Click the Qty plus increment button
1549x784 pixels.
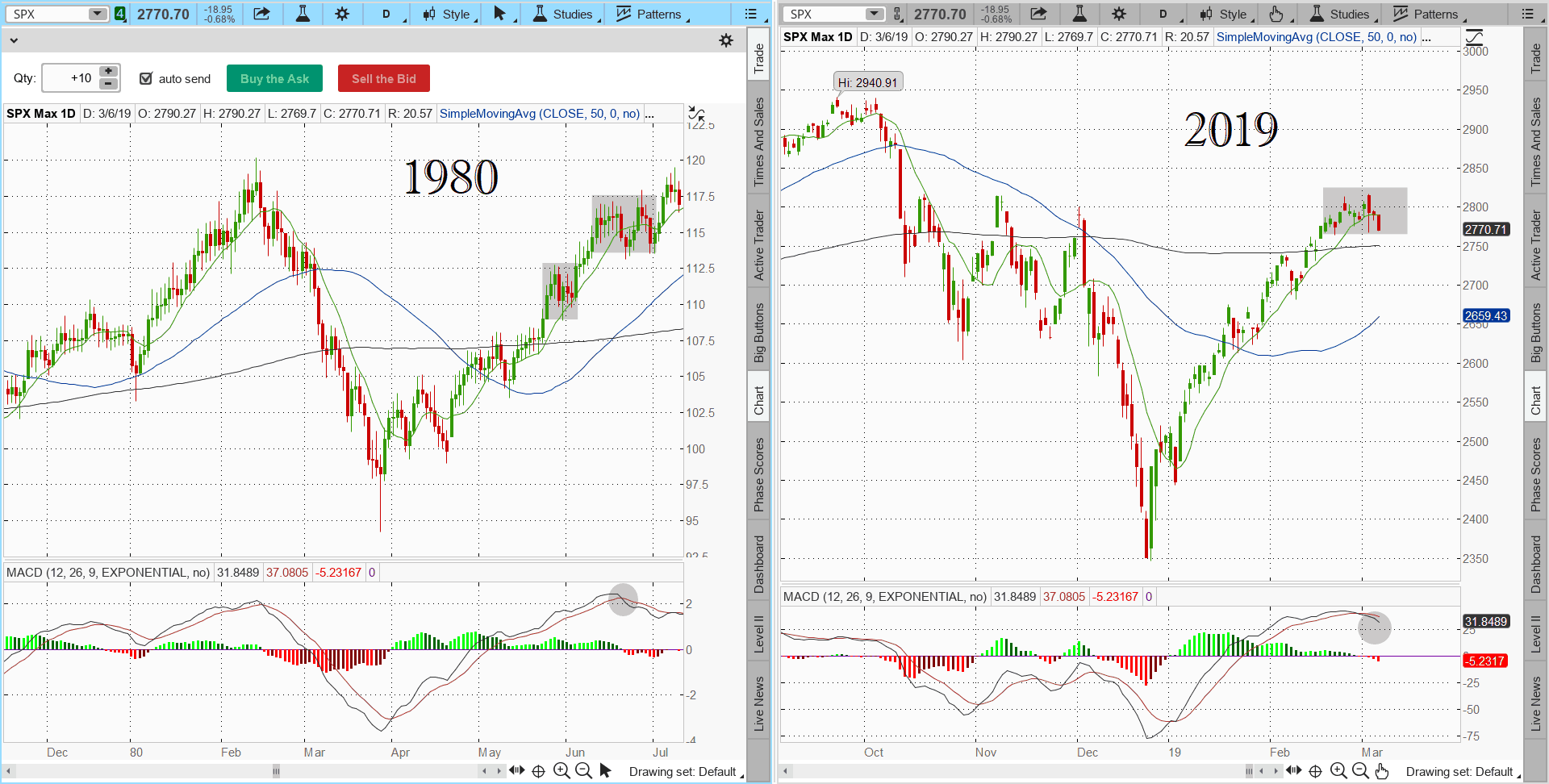coord(109,72)
